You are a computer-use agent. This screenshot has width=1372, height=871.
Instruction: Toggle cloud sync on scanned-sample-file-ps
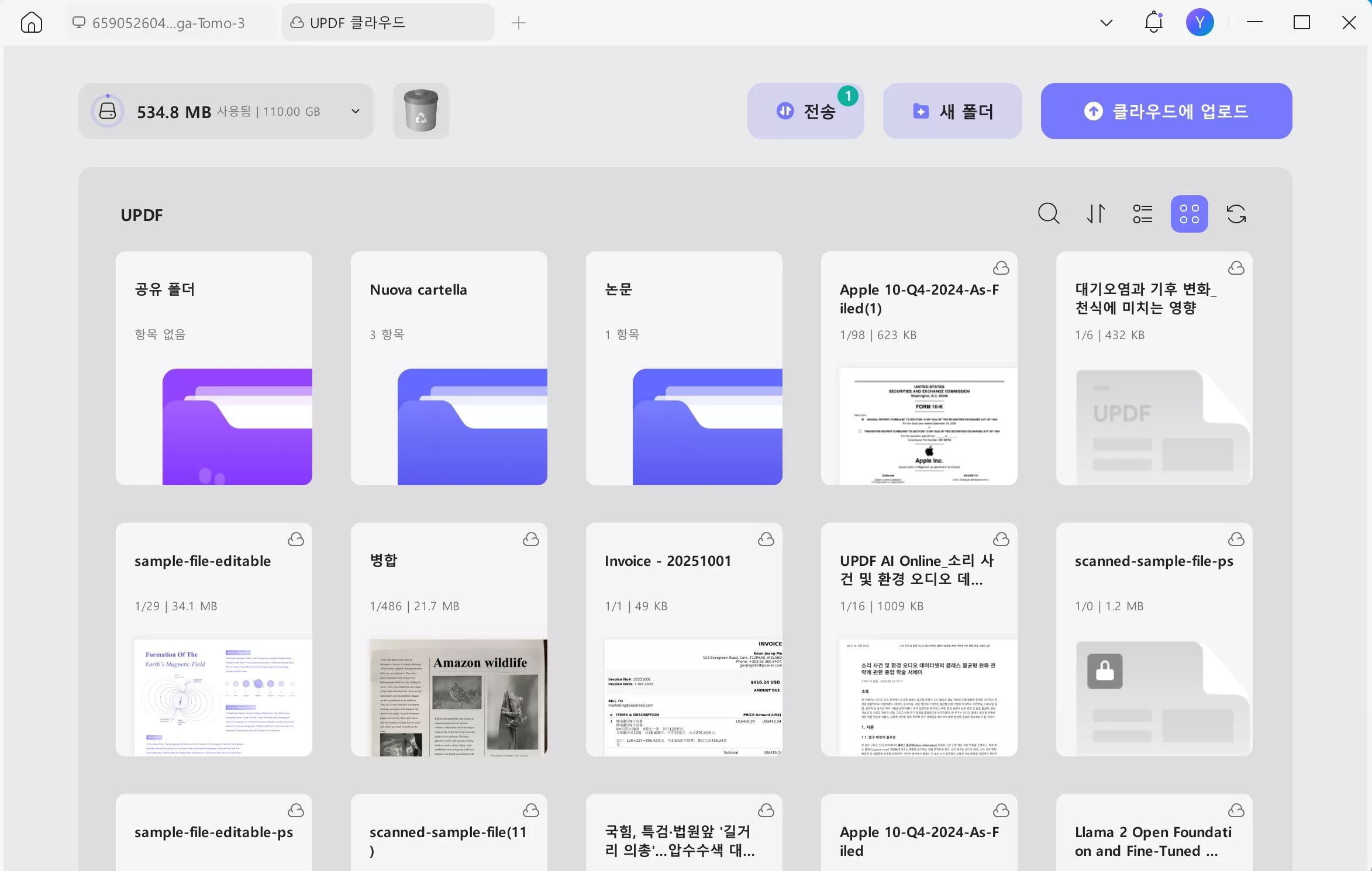click(x=1236, y=538)
